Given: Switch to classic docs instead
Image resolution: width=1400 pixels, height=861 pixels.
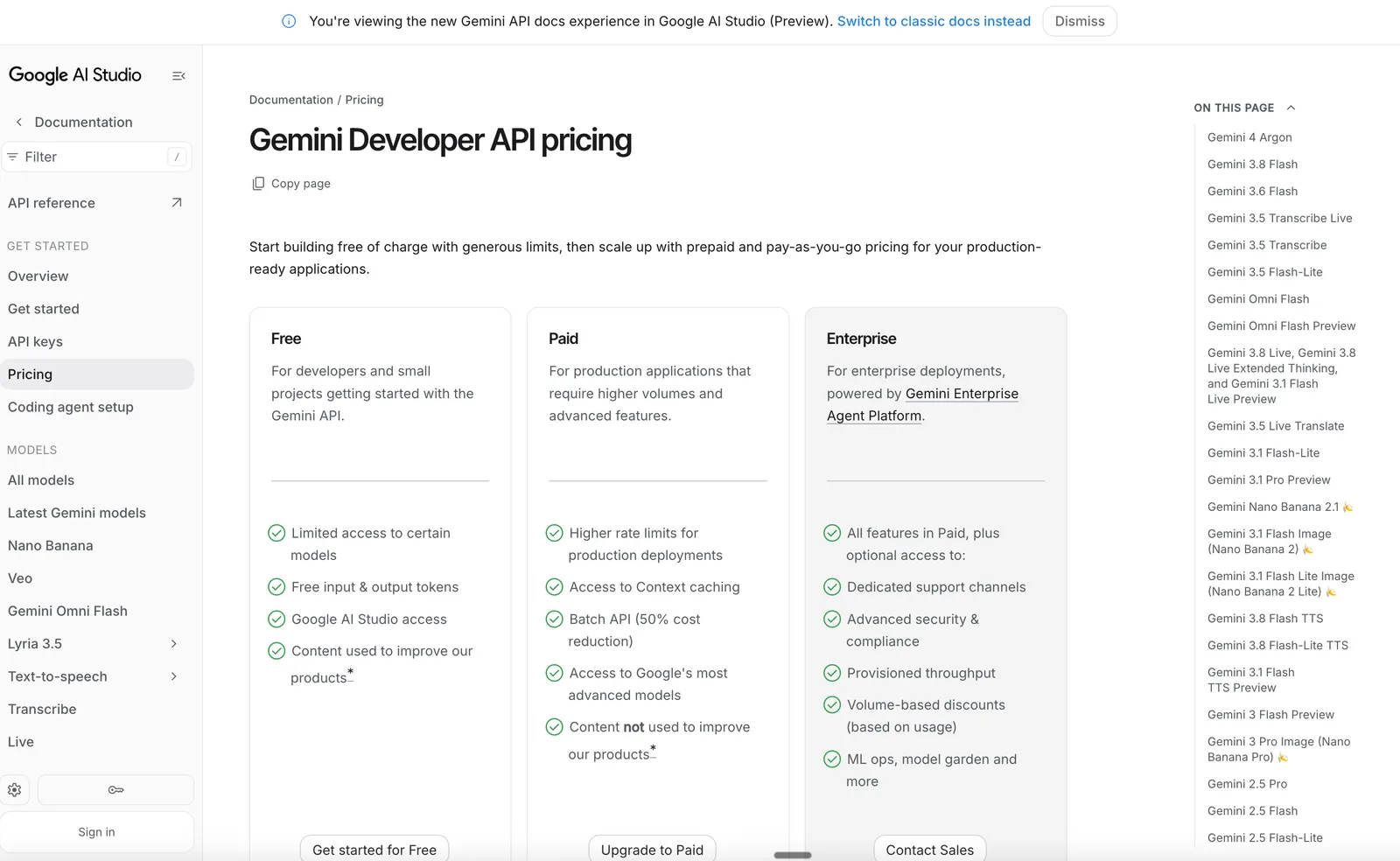Looking at the screenshot, I should tap(934, 21).
